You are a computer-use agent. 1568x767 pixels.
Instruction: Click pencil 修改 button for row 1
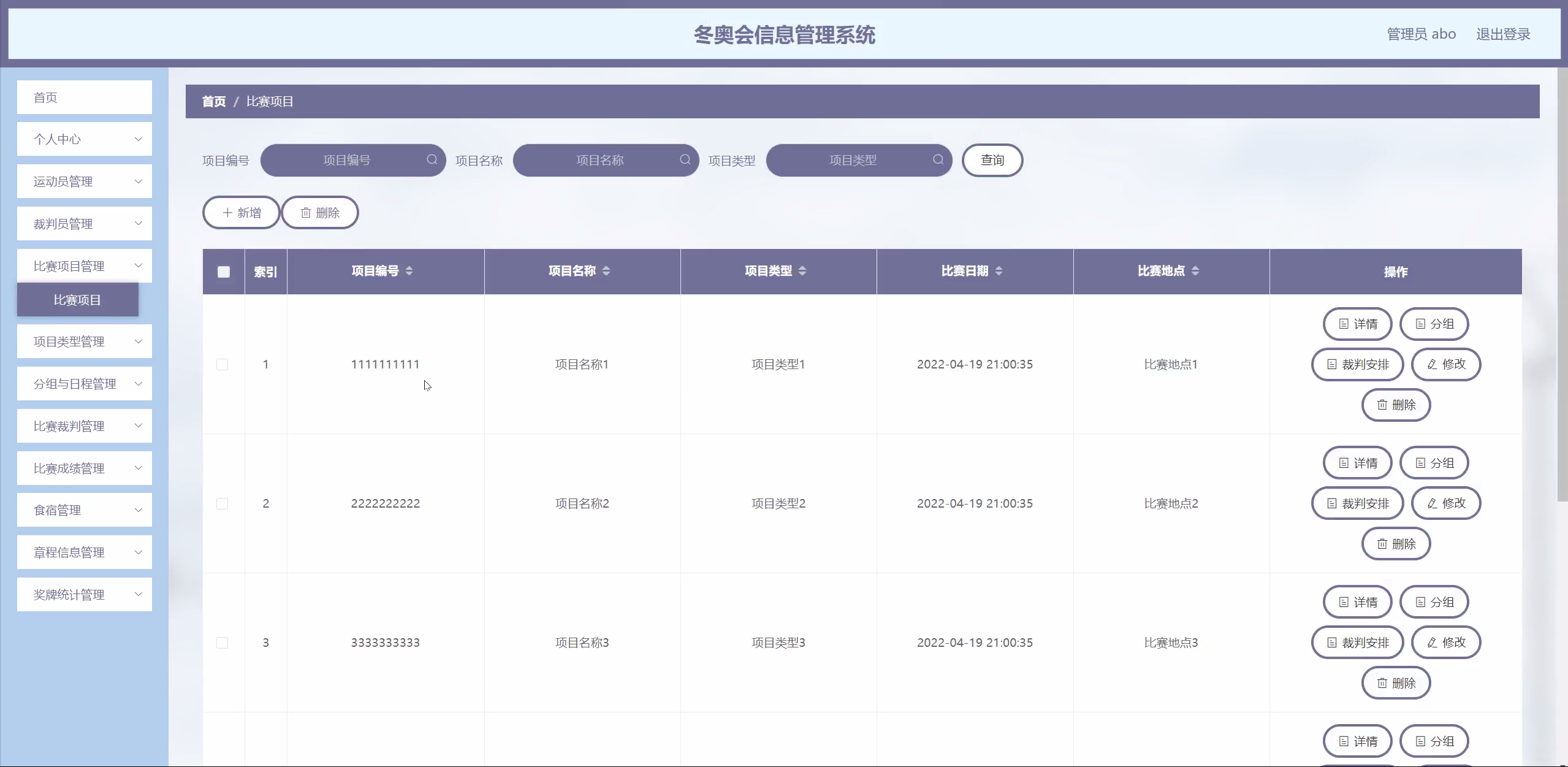(x=1445, y=364)
